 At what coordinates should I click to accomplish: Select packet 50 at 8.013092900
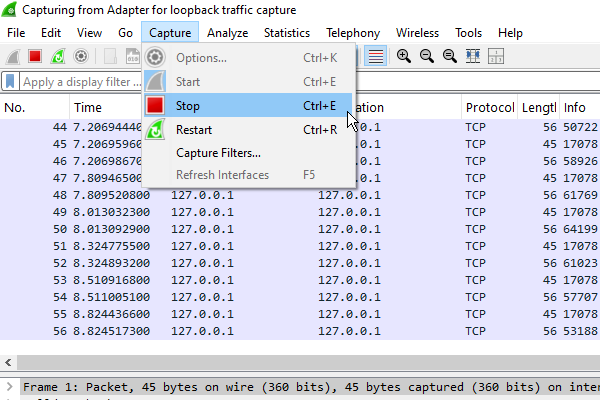[x=300, y=229]
